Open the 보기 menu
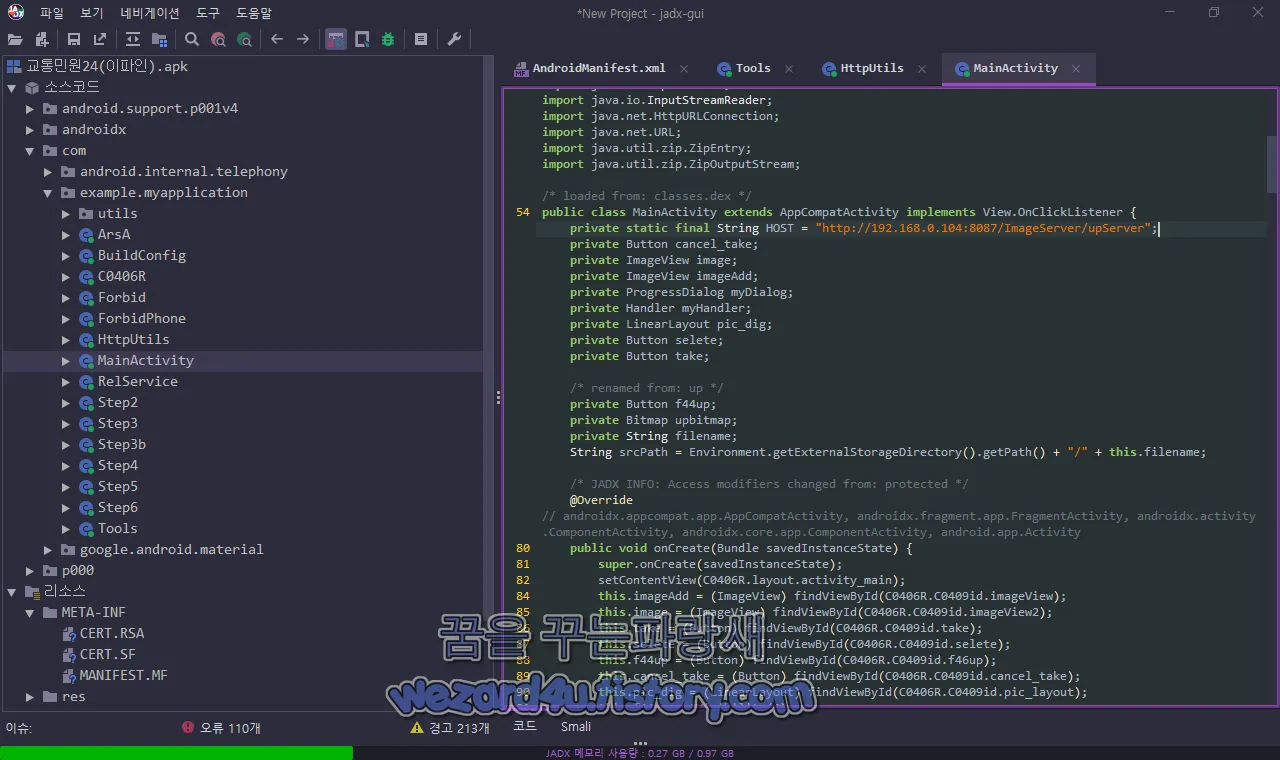Screen dimensions: 1280x760 [92, 13]
